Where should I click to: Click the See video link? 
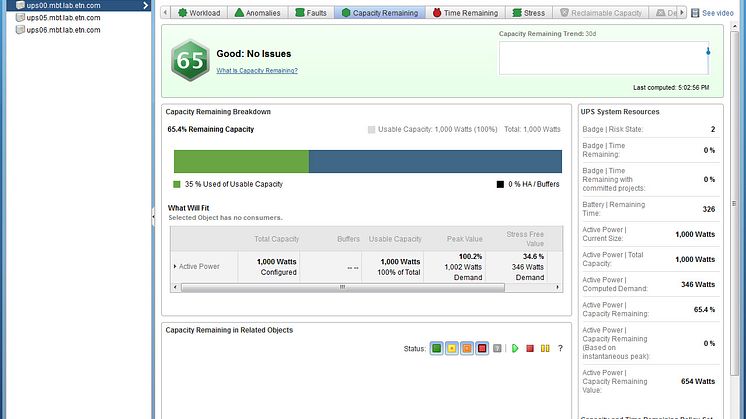[712, 13]
